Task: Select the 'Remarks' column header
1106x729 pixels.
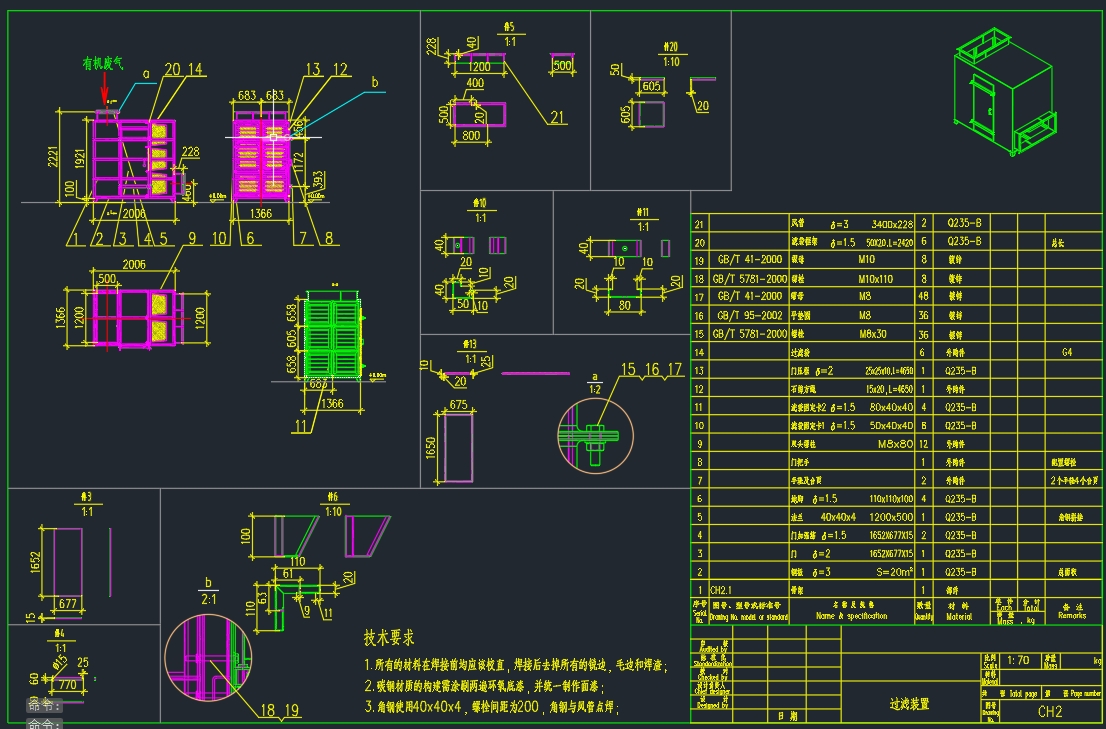Action: tap(1072, 615)
